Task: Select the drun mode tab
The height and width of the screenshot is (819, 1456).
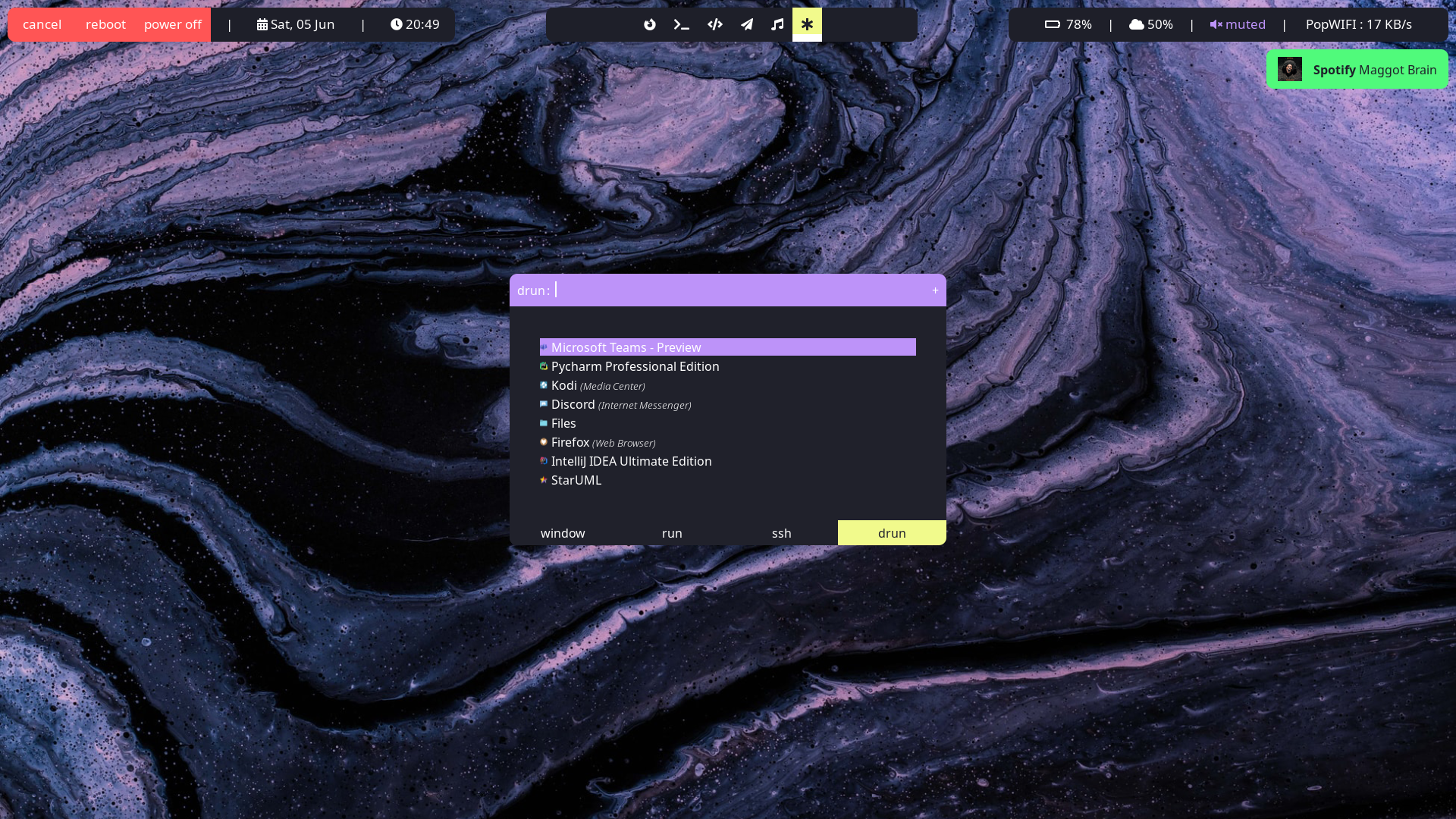Action: (x=892, y=533)
